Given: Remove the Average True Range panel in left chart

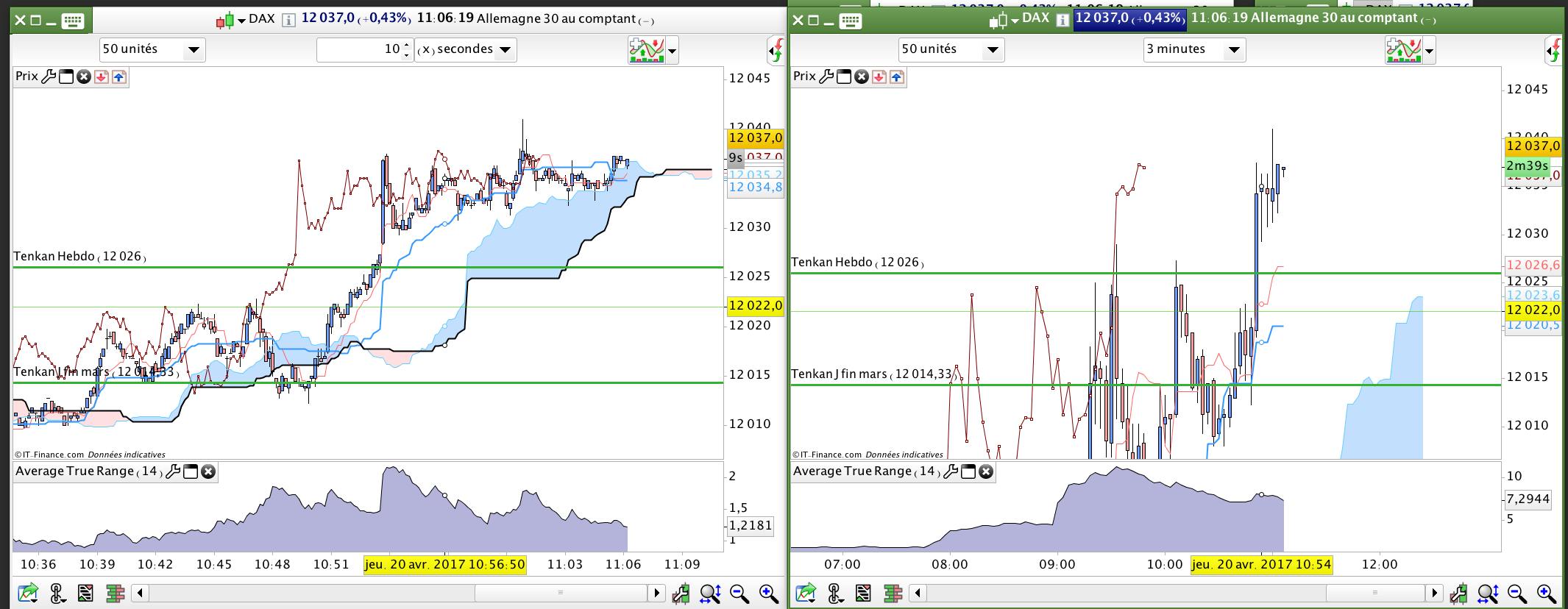Looking at the screenshot, I should [x=208, y=471].
